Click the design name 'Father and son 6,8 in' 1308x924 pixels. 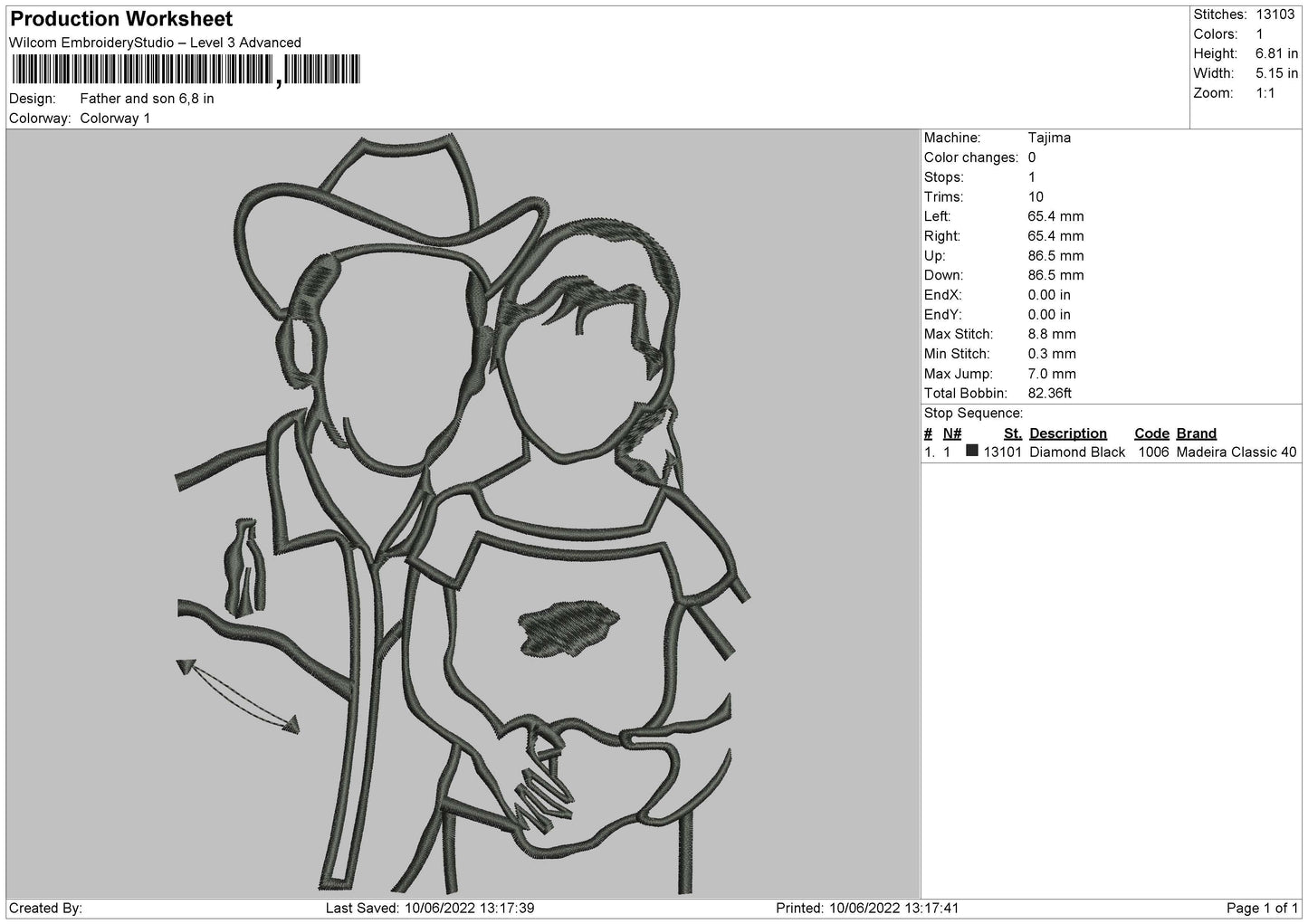[x=148, y=99]
